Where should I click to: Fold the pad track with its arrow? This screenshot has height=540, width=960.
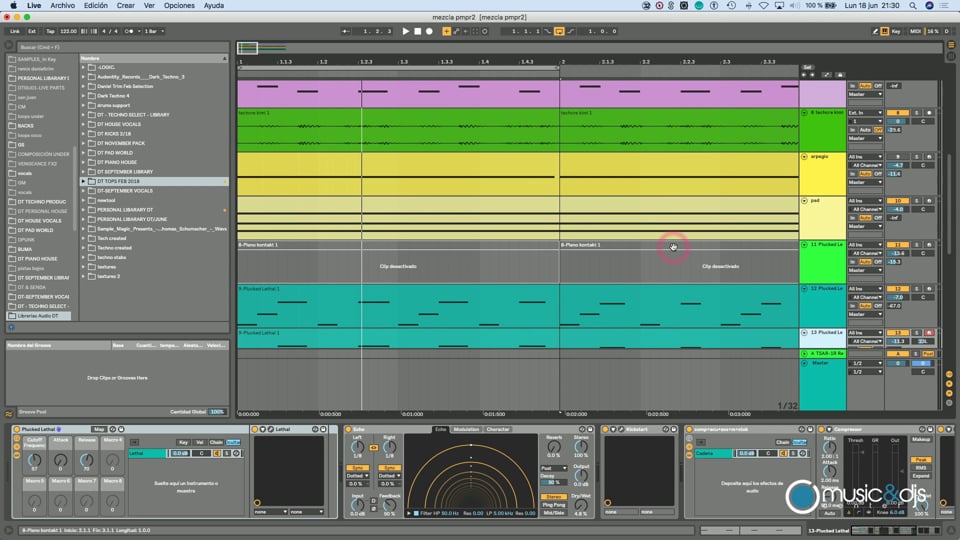point(804,201)
